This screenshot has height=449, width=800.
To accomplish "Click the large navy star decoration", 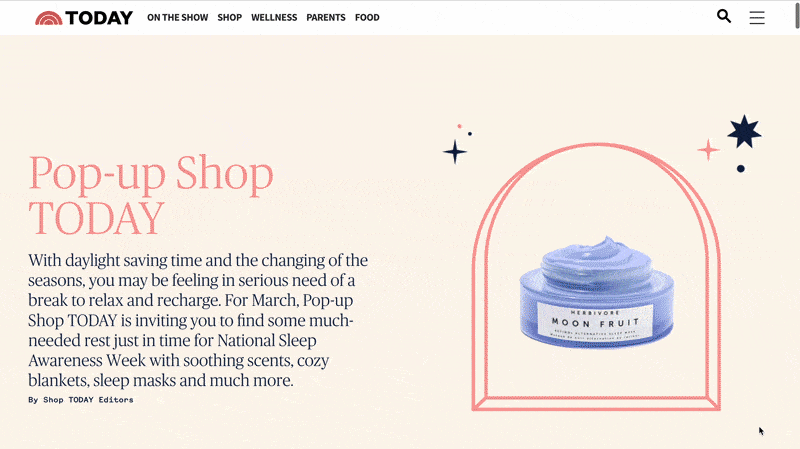I will [x=744, y=132].
